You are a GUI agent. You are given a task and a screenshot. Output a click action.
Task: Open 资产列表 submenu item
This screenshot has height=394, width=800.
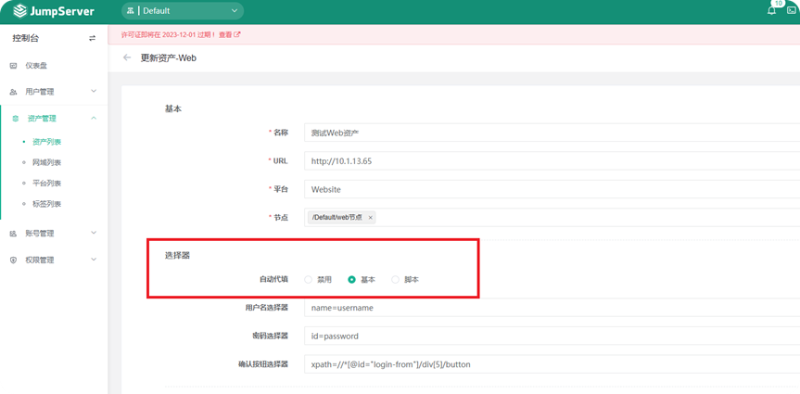[x=46, y=142]
